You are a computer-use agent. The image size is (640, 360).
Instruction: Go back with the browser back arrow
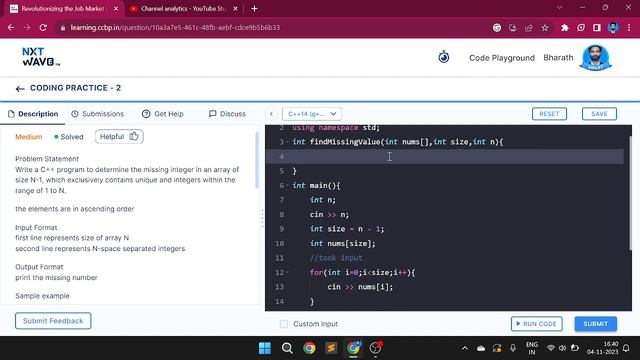pos(11,28)
